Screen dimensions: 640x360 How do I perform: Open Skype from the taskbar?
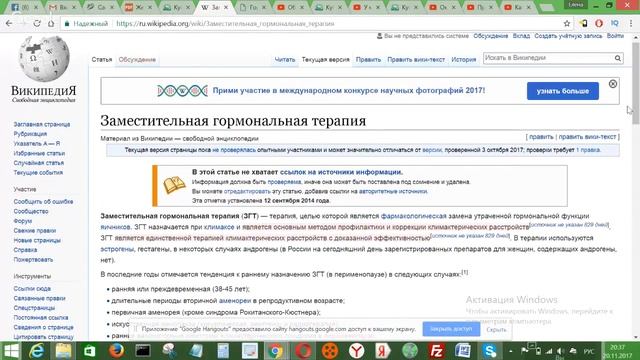(x=489, y=351)
